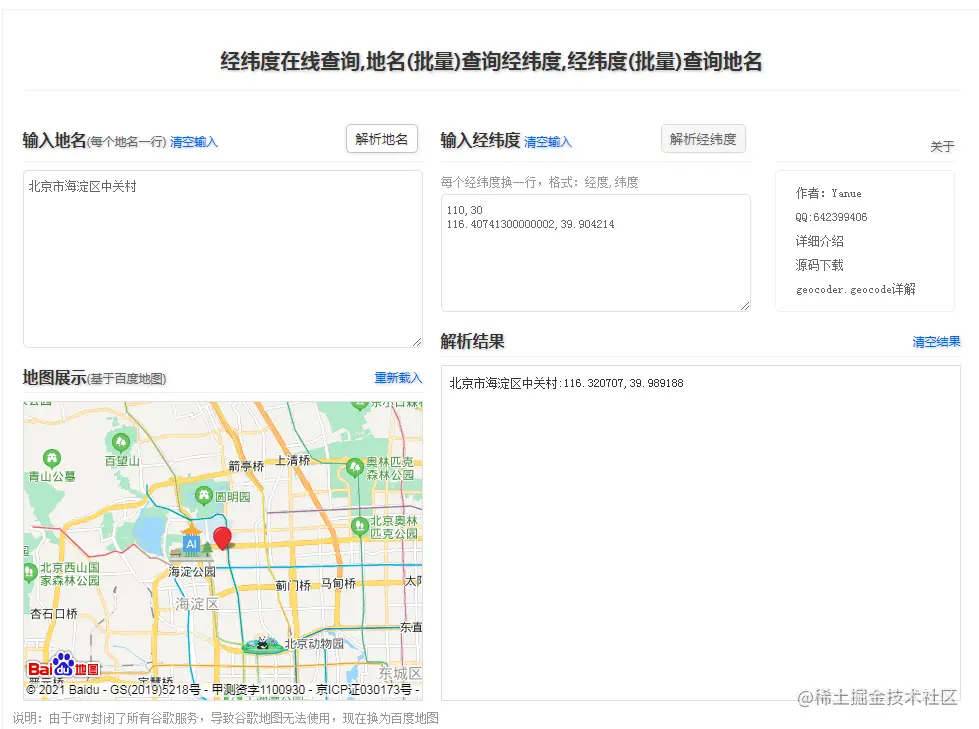Click inside the 解析结果 output box
Image resolution: width=979 pixels, height=729 pixels.
point(701,533)
